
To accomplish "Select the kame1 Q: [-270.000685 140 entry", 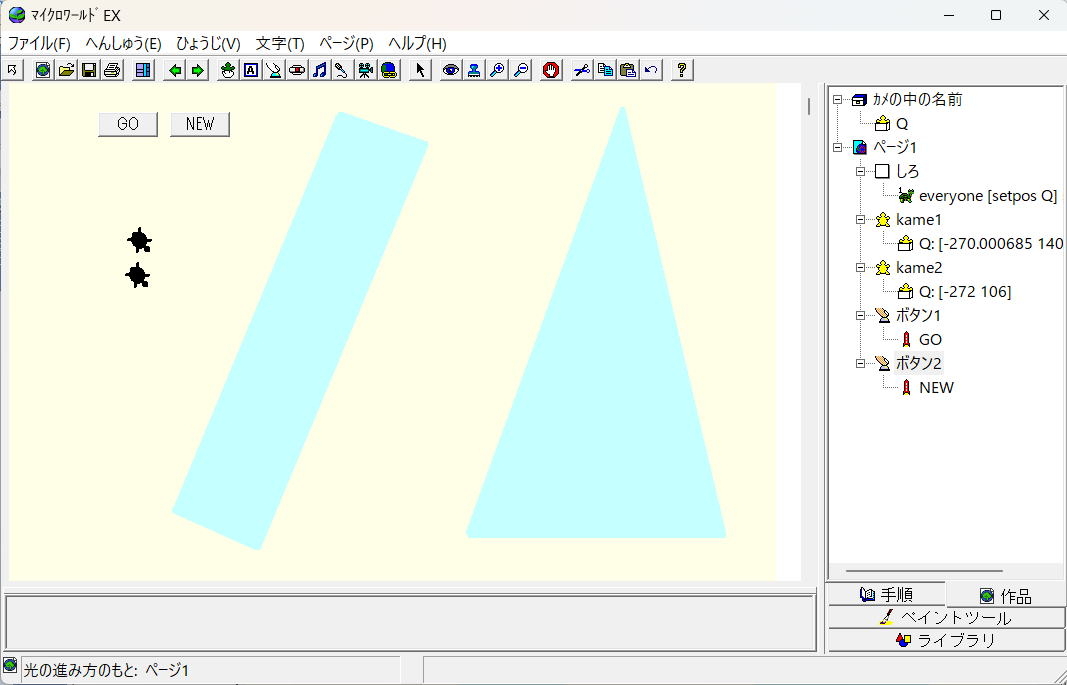I will 991,244.
